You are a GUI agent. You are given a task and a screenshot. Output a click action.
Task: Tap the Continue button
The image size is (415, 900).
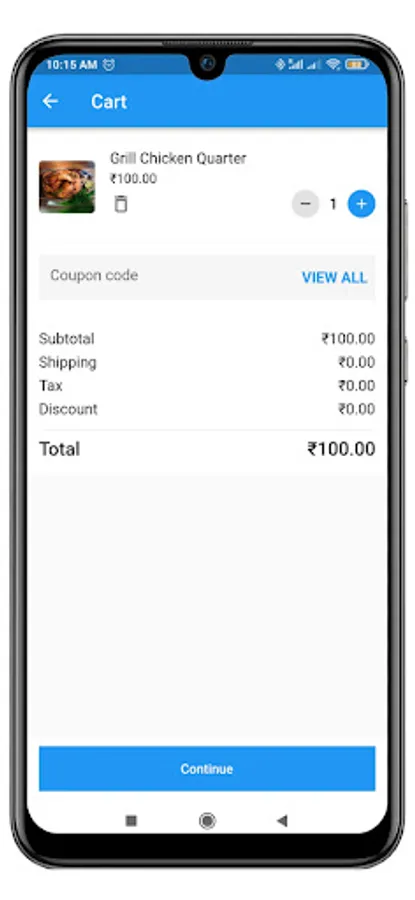[x=207, y=769]
